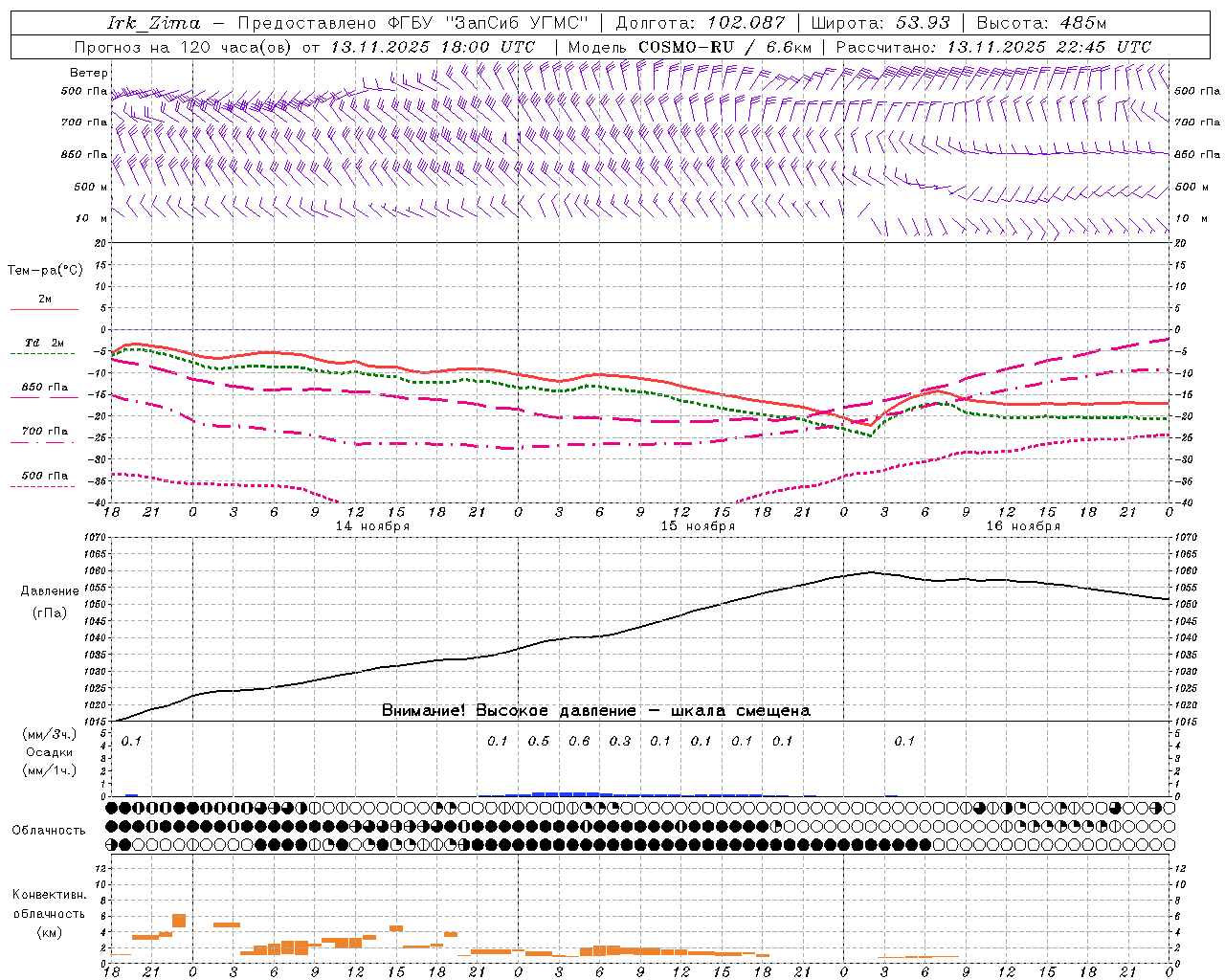Image resolution: width=1225 pixels, height=980 pixels.
Task: Click the 16 ноября date label
Action: pos(1023,526)
